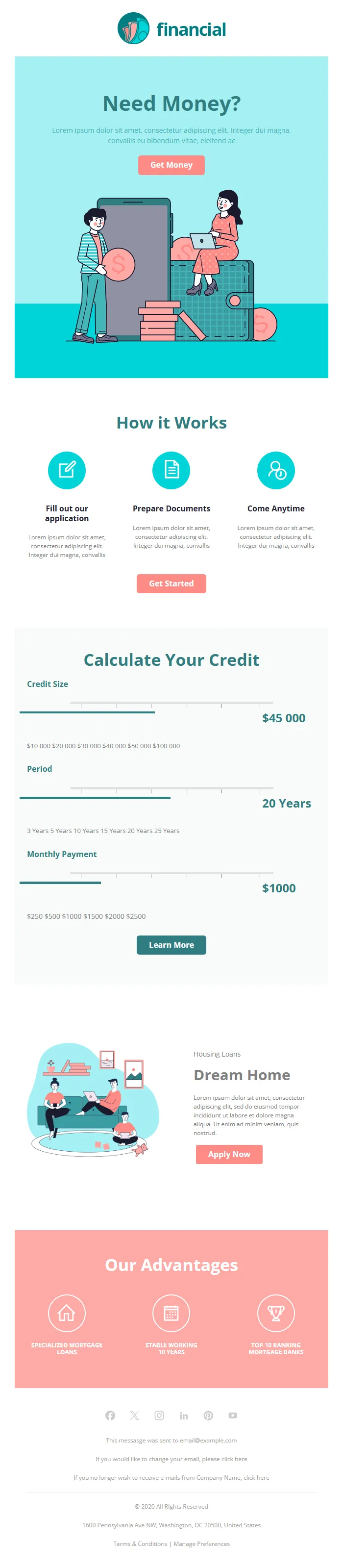Select the Top-10 Ranking trophy icon
The image size is (343, 1568).
(276, 1313)
